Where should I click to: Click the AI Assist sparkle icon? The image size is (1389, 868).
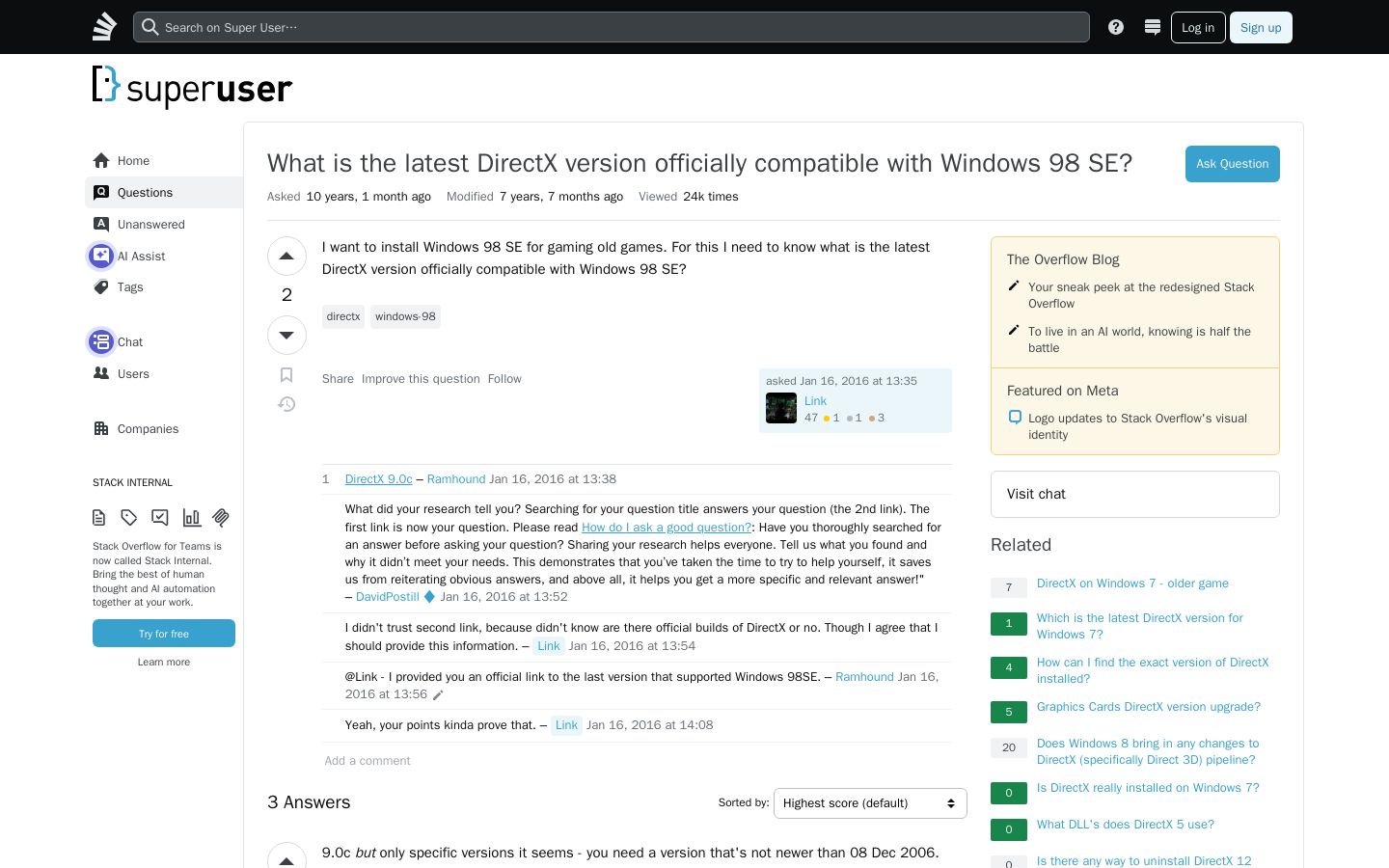point(101,256)
